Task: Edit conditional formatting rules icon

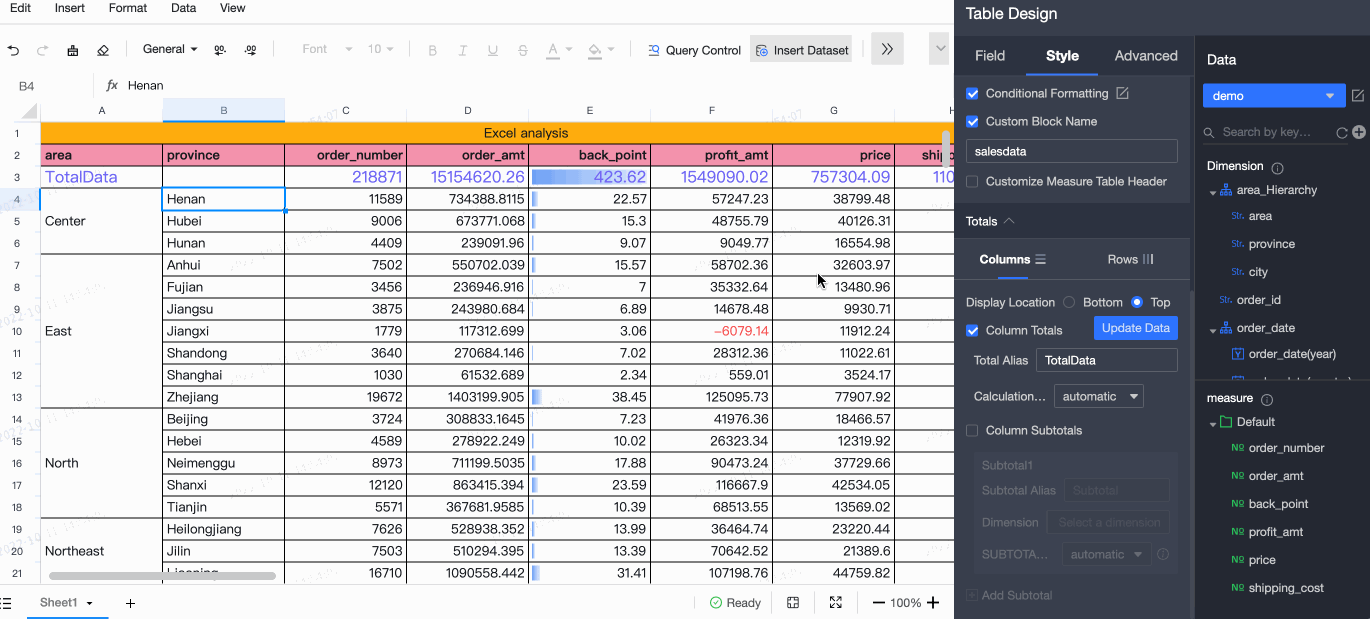Action: pos(1122,93)
